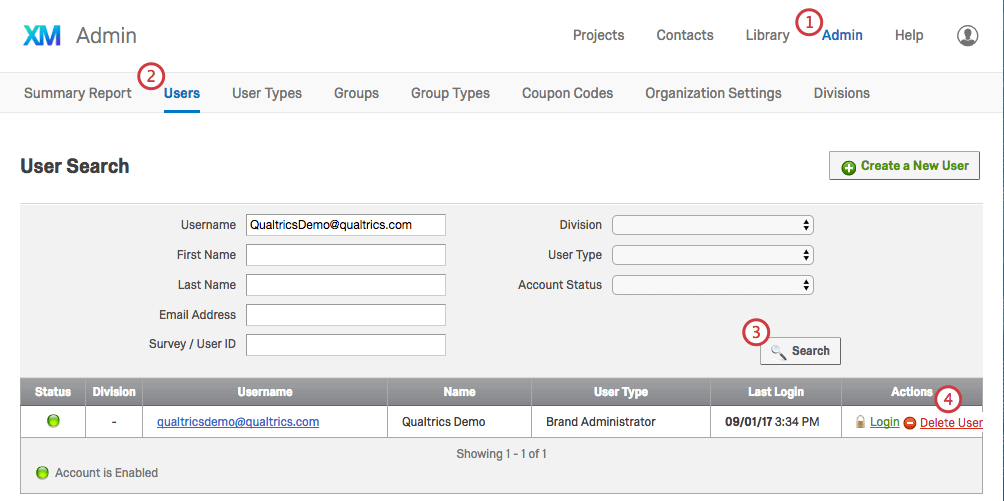Switch to the Group Types tab

pyautogui.click(x=450, y=94)
